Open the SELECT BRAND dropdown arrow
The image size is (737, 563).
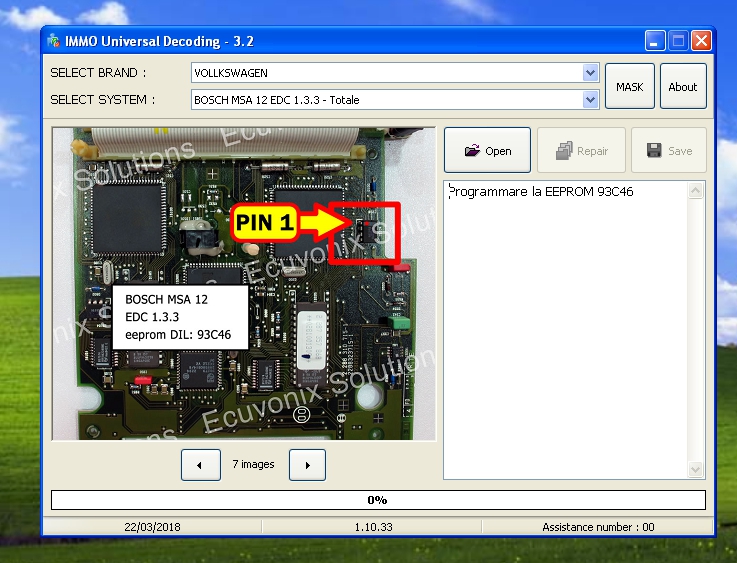(590, 73)
